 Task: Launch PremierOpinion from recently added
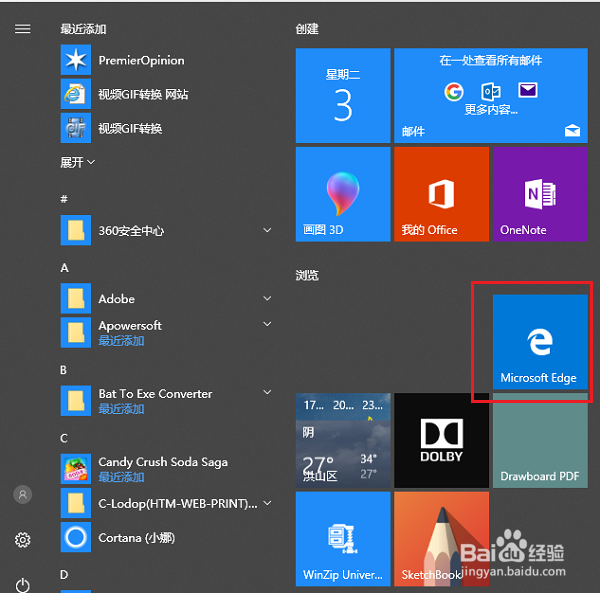[x=122, y=60]
